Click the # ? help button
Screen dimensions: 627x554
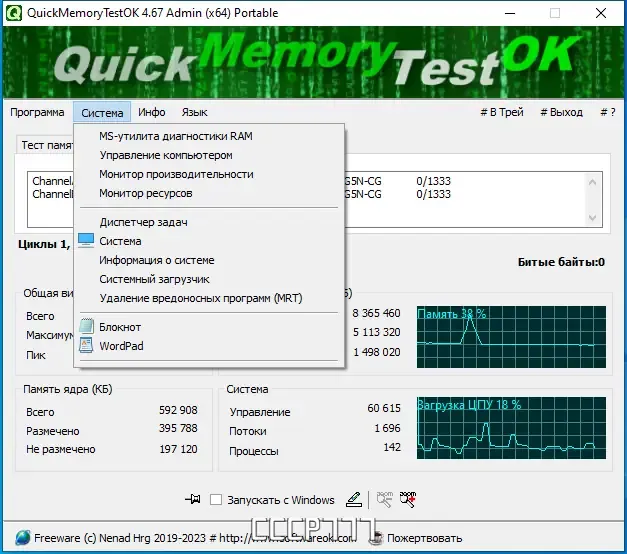pyautogui.click(x=608, y=112)
